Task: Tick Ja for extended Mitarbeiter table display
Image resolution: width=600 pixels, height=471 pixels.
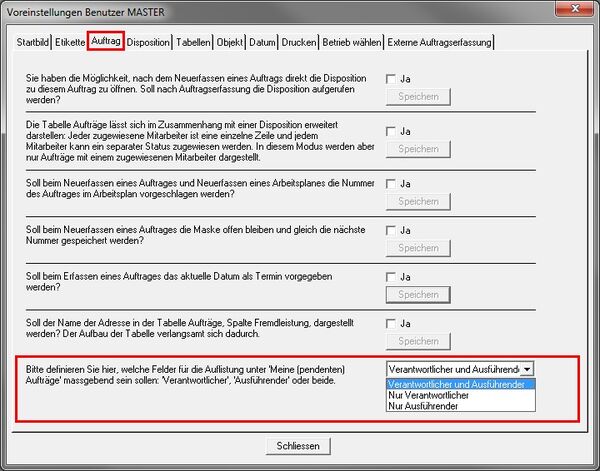Action: coord(392,130)
